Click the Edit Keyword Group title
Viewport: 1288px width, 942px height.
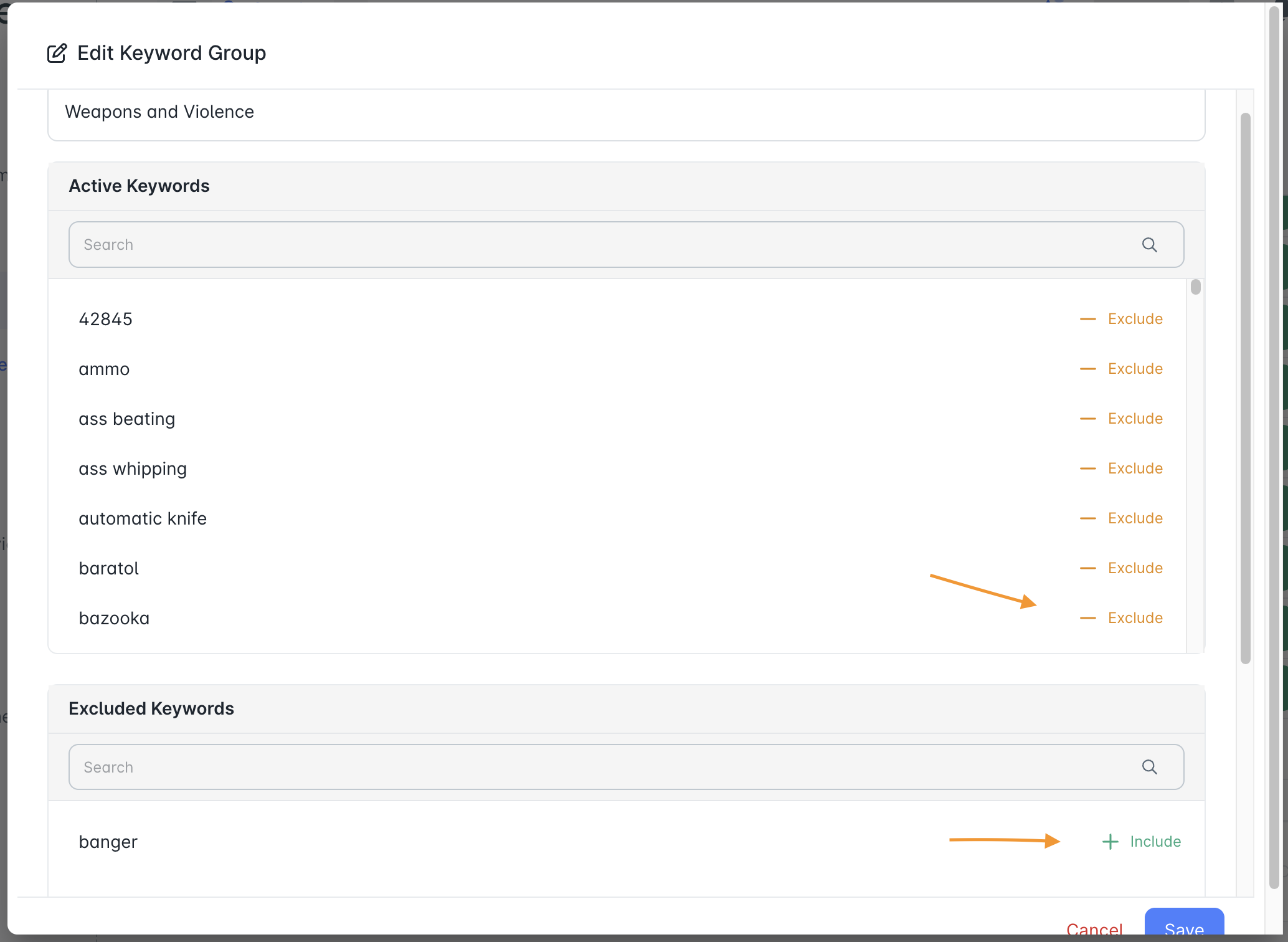171,54
